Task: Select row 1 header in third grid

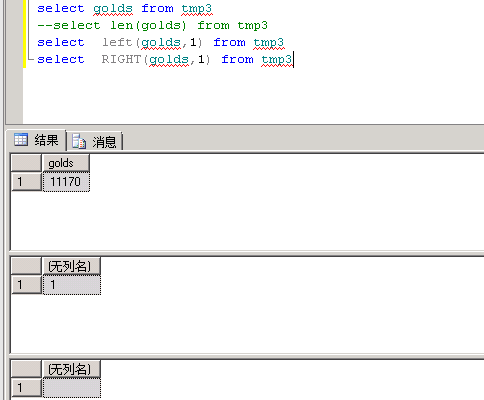Action: 26,388
